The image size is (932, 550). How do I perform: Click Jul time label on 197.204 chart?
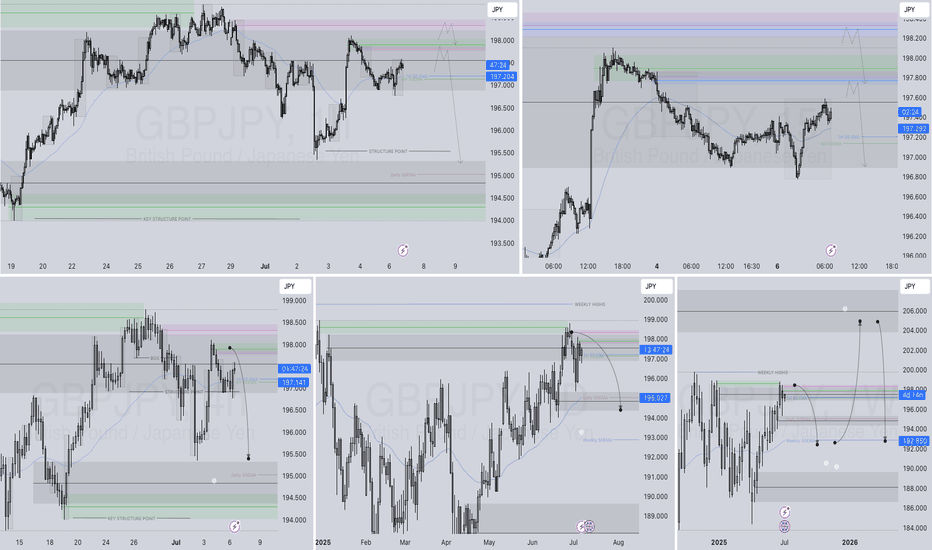tap(265, 266)
